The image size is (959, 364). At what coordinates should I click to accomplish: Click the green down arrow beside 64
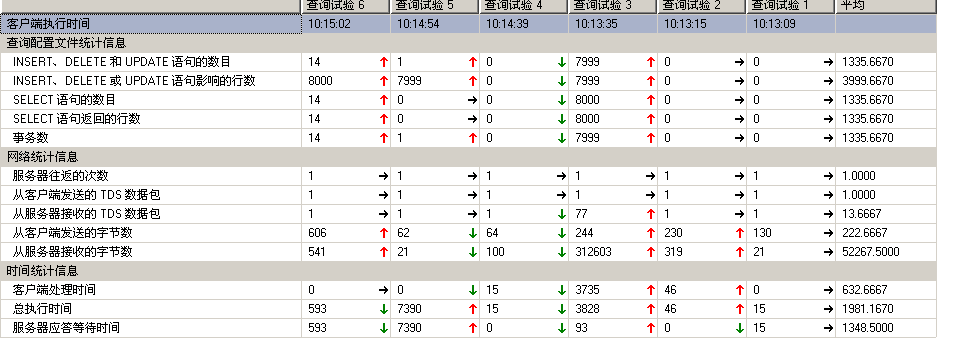point(561,233)
